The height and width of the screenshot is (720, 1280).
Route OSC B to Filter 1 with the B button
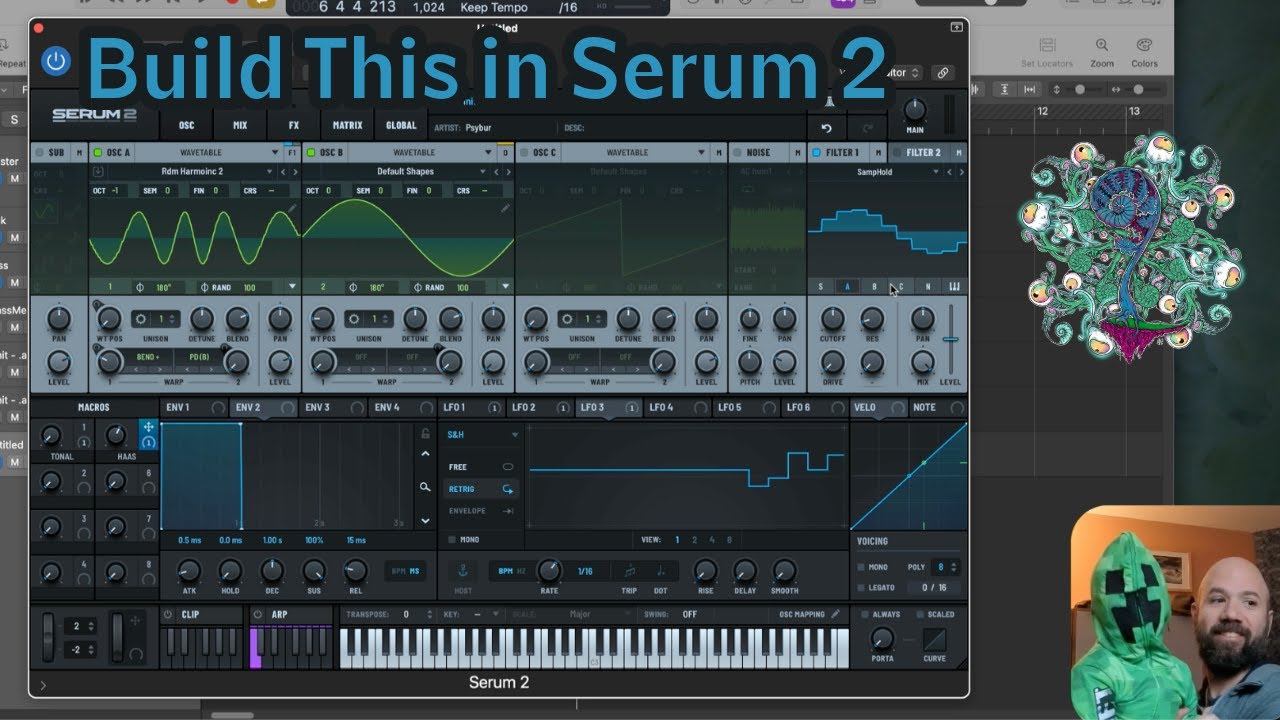[874, 287]
